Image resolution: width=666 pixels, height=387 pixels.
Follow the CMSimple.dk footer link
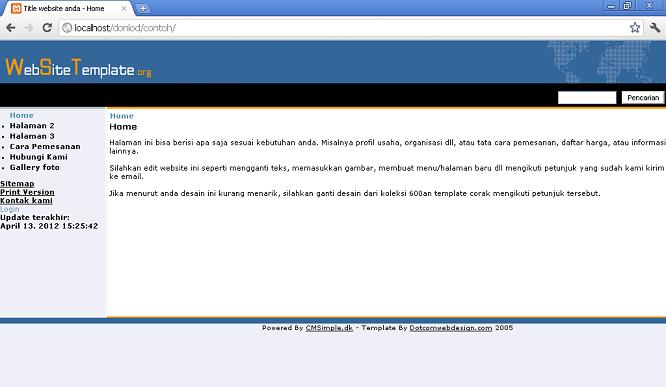[329, 328]
